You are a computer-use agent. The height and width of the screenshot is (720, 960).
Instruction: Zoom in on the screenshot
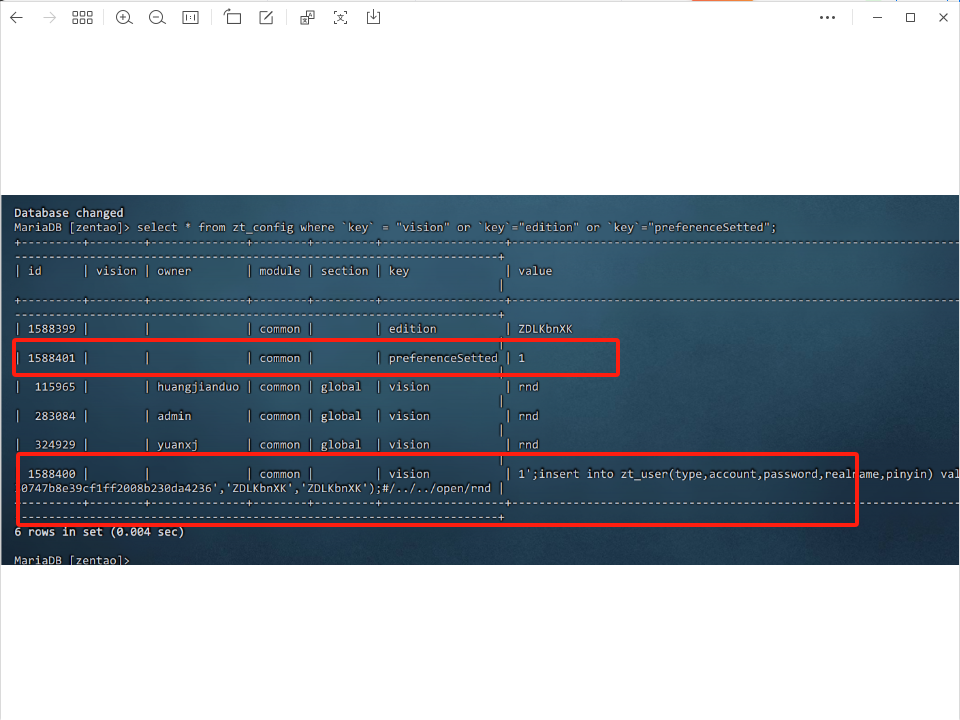point(124,17)
